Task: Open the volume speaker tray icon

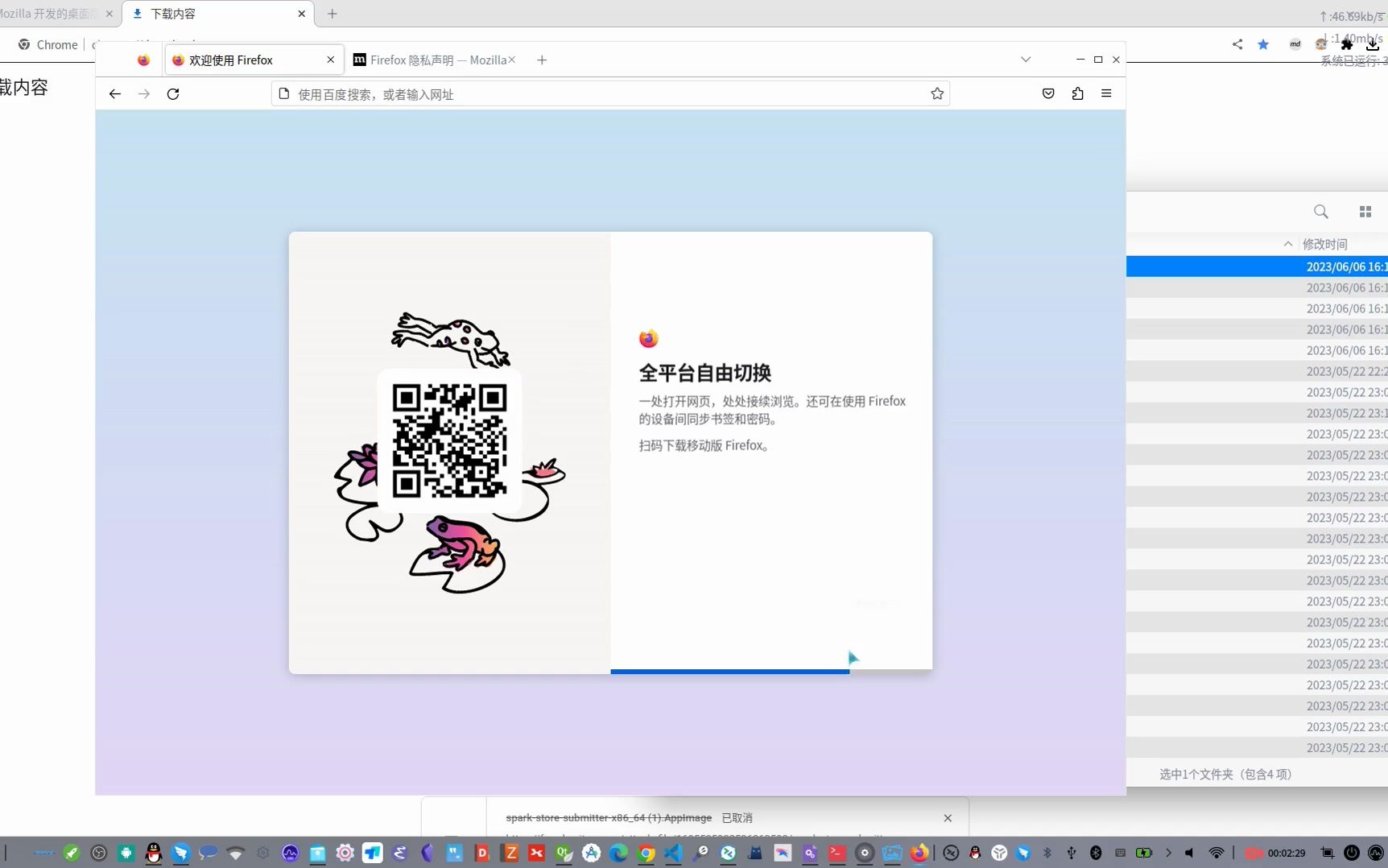Action: point(1190,853)
